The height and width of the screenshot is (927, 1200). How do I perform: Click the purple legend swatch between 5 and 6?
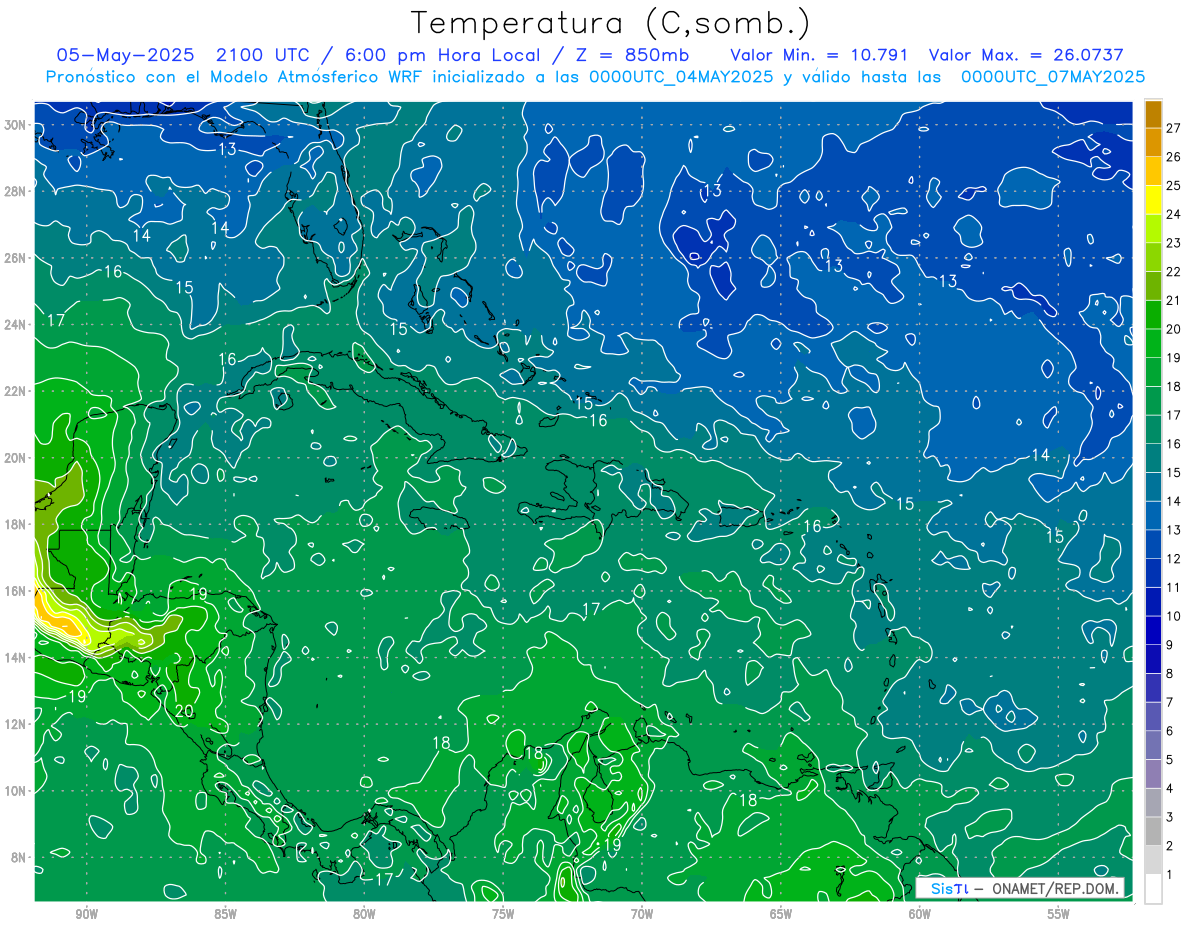[1153, 745]
